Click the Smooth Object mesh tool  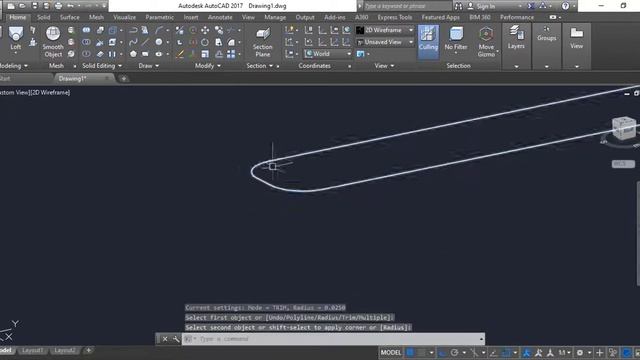(x=53, y=42)
